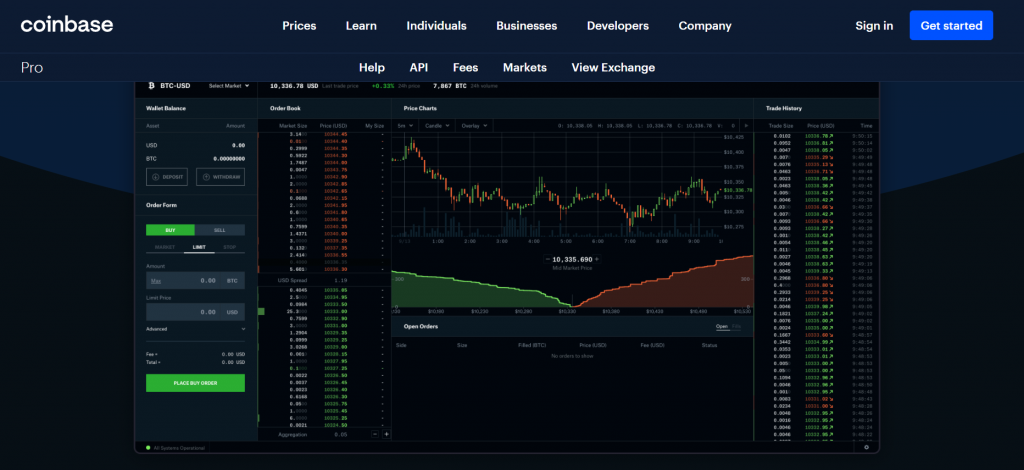
Task: Open the Developers menu
Action: [618, 26]
